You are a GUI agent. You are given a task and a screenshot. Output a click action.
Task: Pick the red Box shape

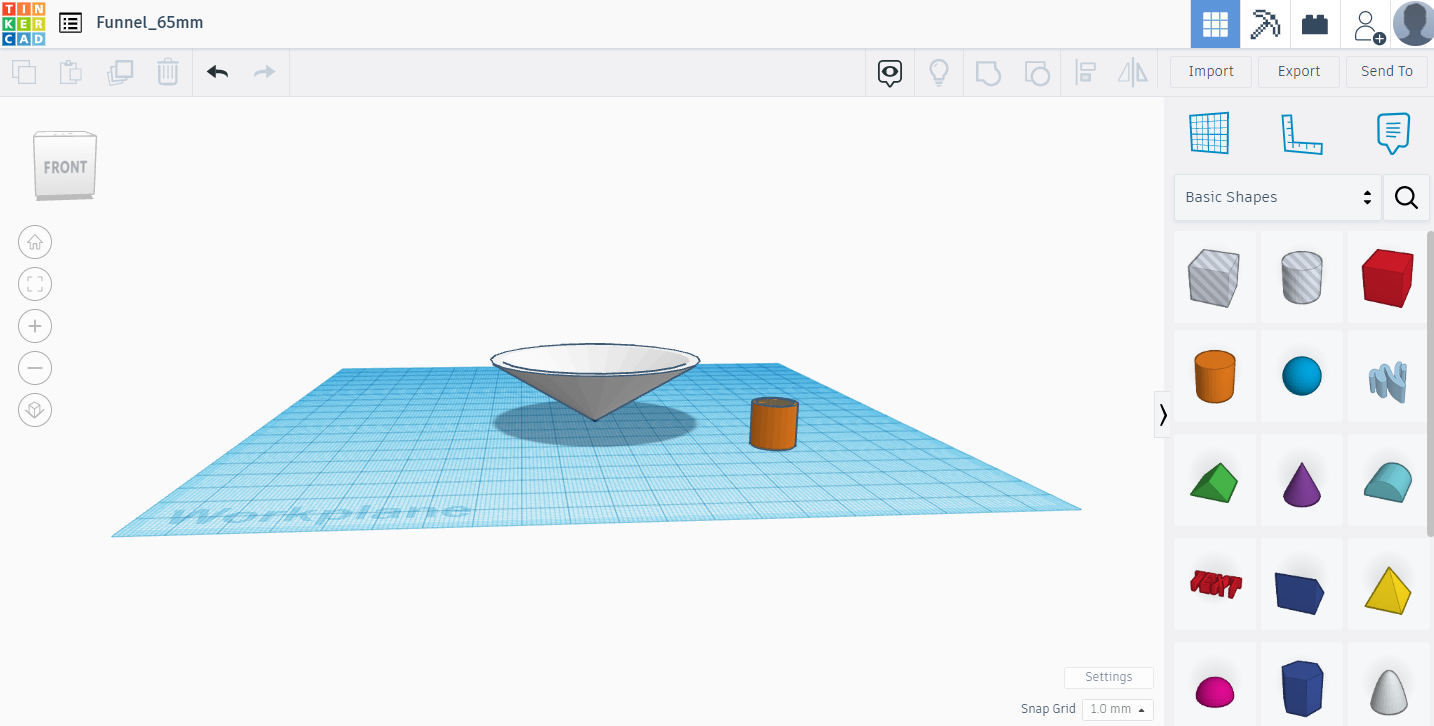pos(1388,277)
